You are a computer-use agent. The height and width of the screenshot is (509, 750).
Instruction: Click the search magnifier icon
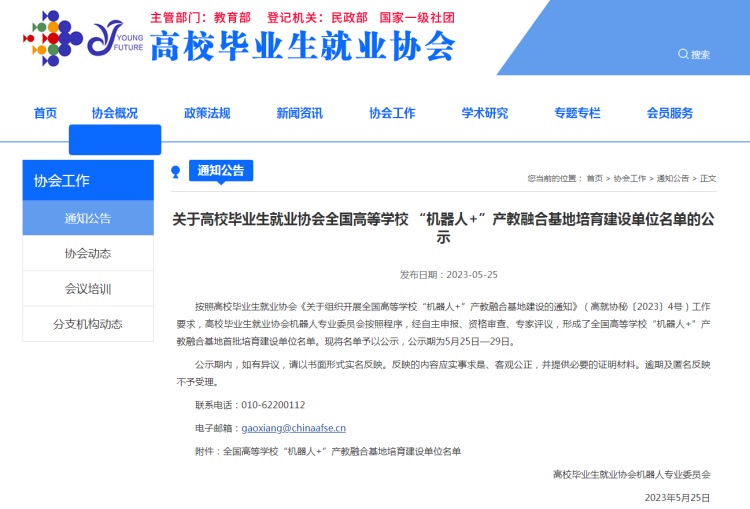(683, 54)
